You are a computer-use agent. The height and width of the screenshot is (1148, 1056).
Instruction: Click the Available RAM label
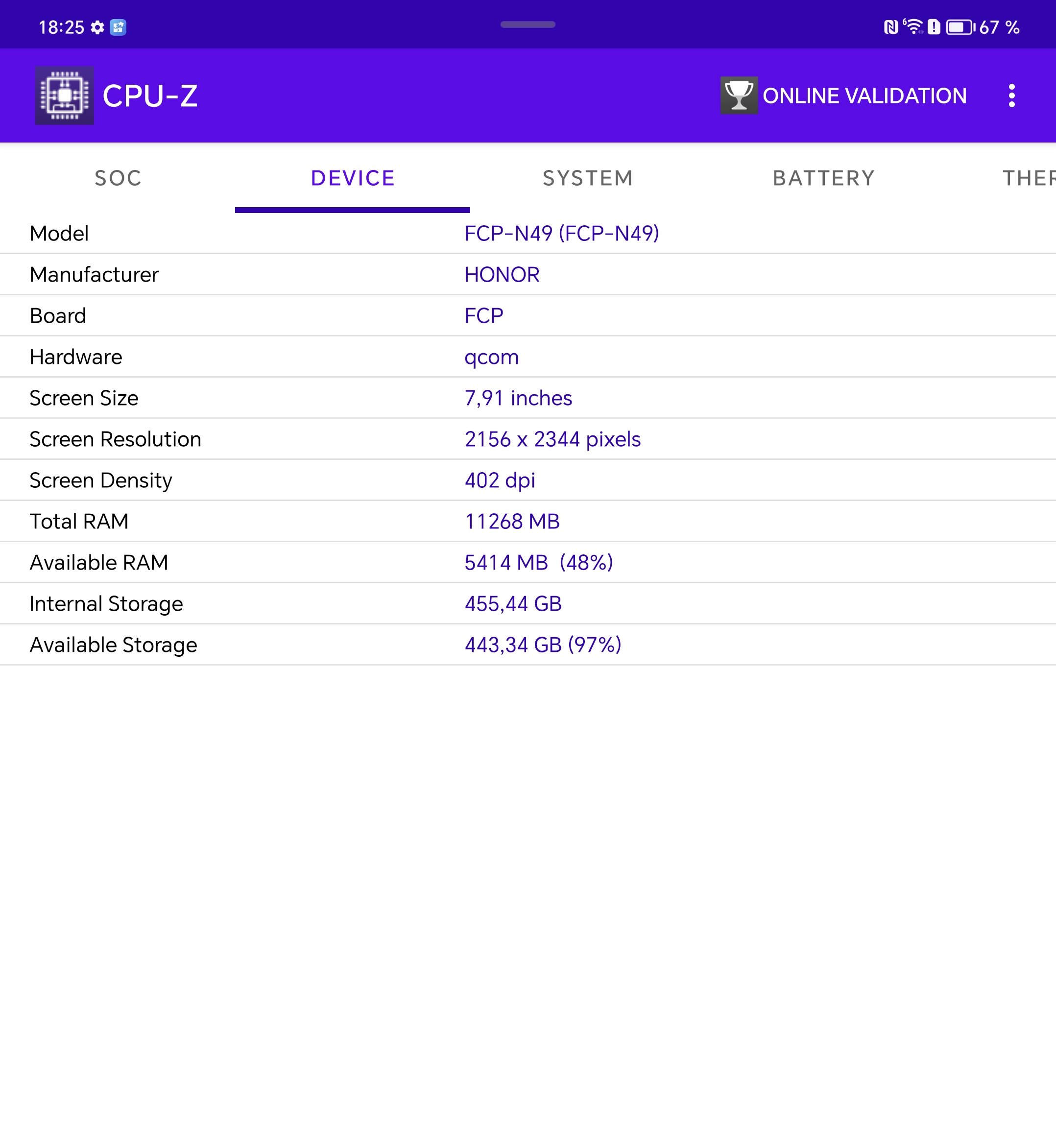click(99, 562)
